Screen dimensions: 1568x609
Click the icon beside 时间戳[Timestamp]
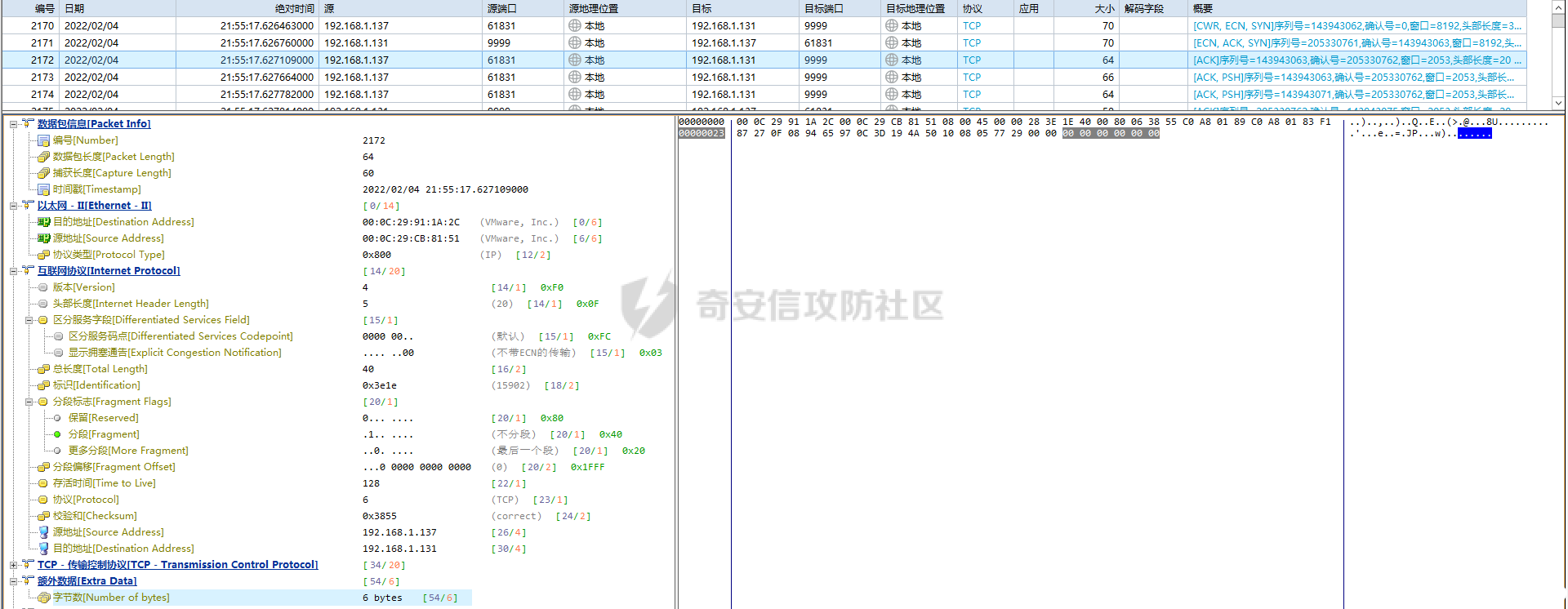point(44,189)
